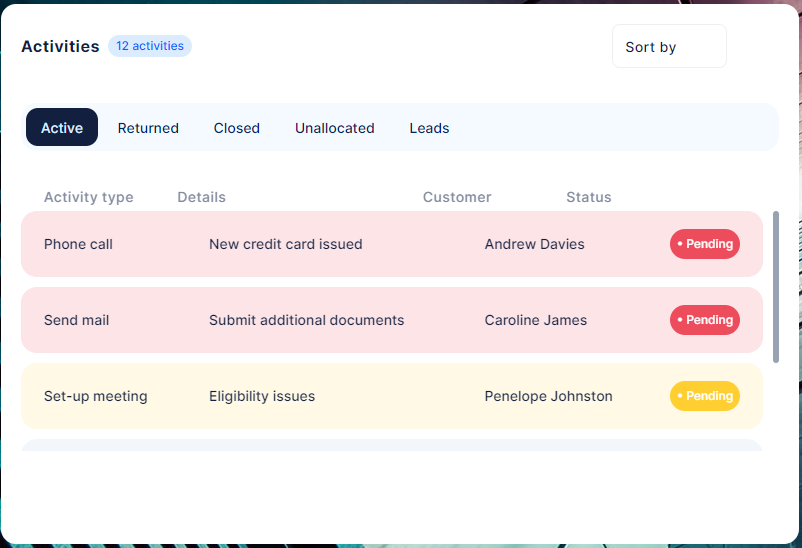Click yellow Pending badge for Penelope Johnston
This screenshot has width=802, height=548.
click(705, 396)
